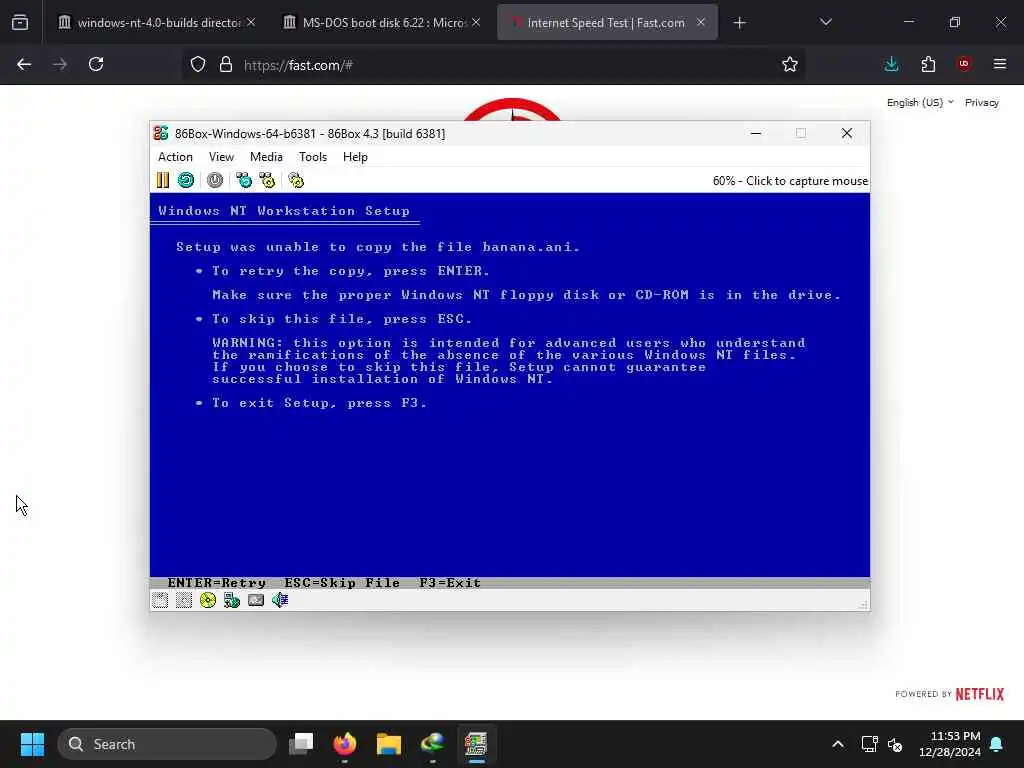The image size is (1024, 768).
Task: Open File Explorer from the taskbar
Action: click(x=389, y=744)
